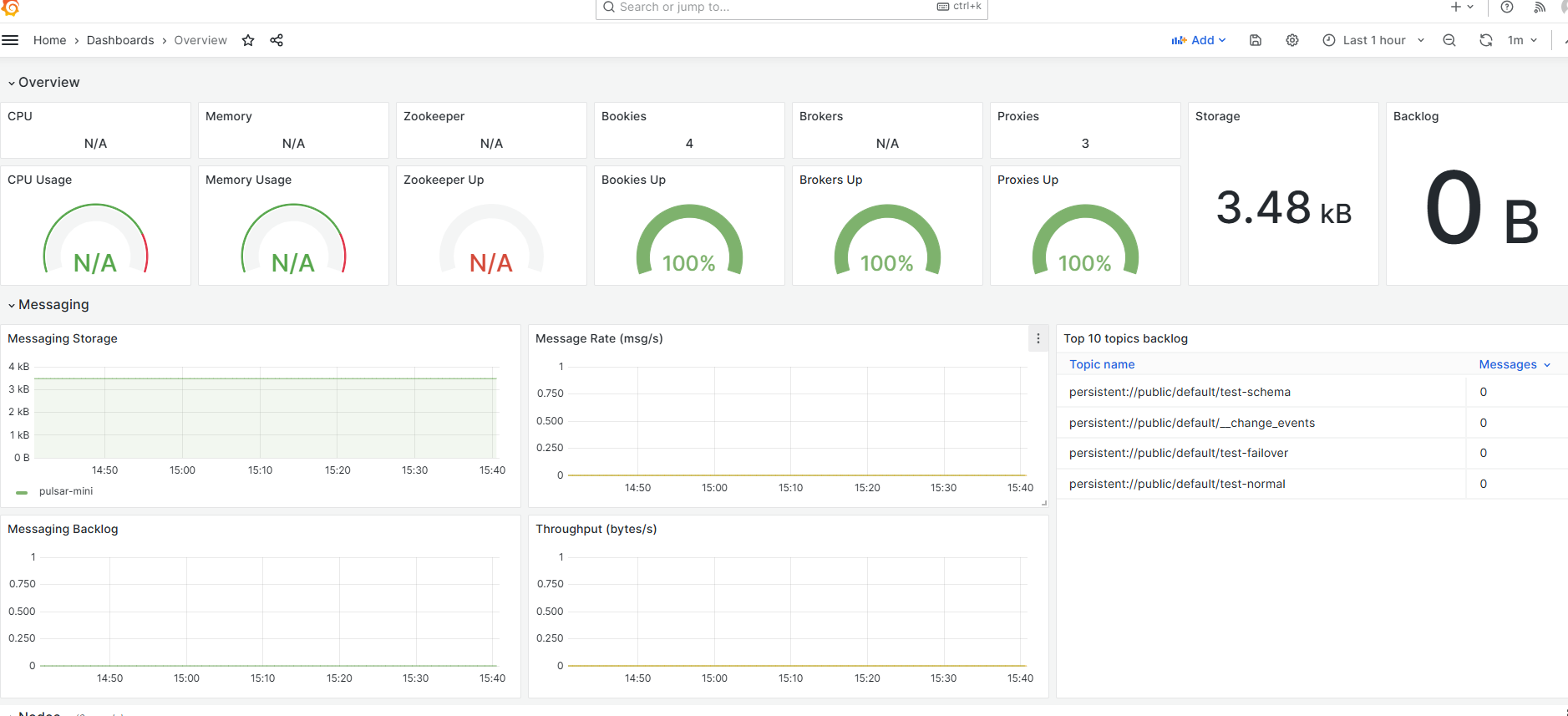This screenshot has height=716, width=1568.
Task: Open the Add panel dropdown
Action: [x=1199, y=40]
